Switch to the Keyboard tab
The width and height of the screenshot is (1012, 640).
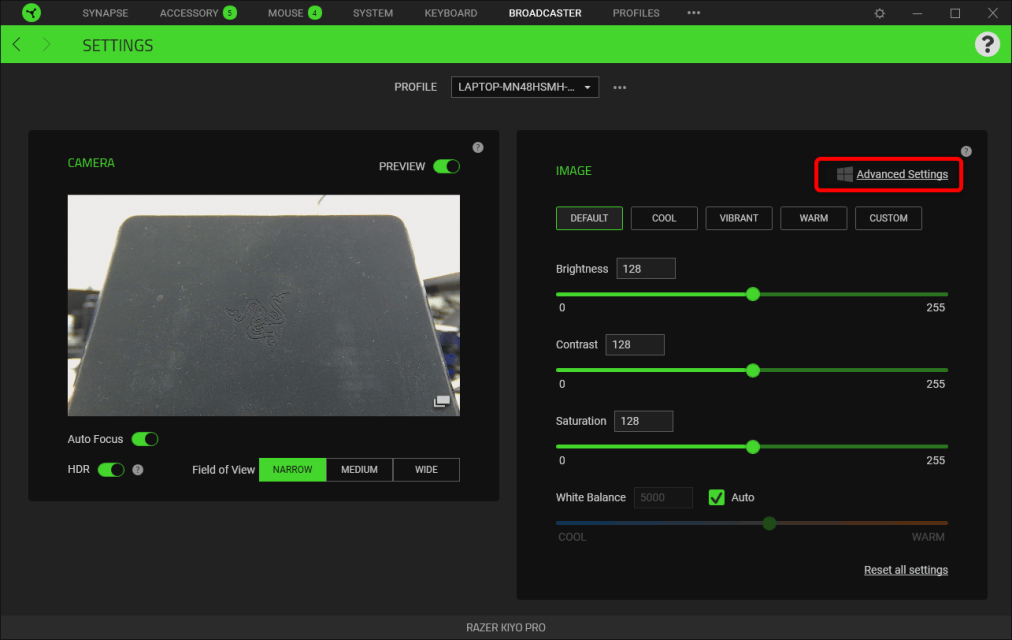pos(450,13)
